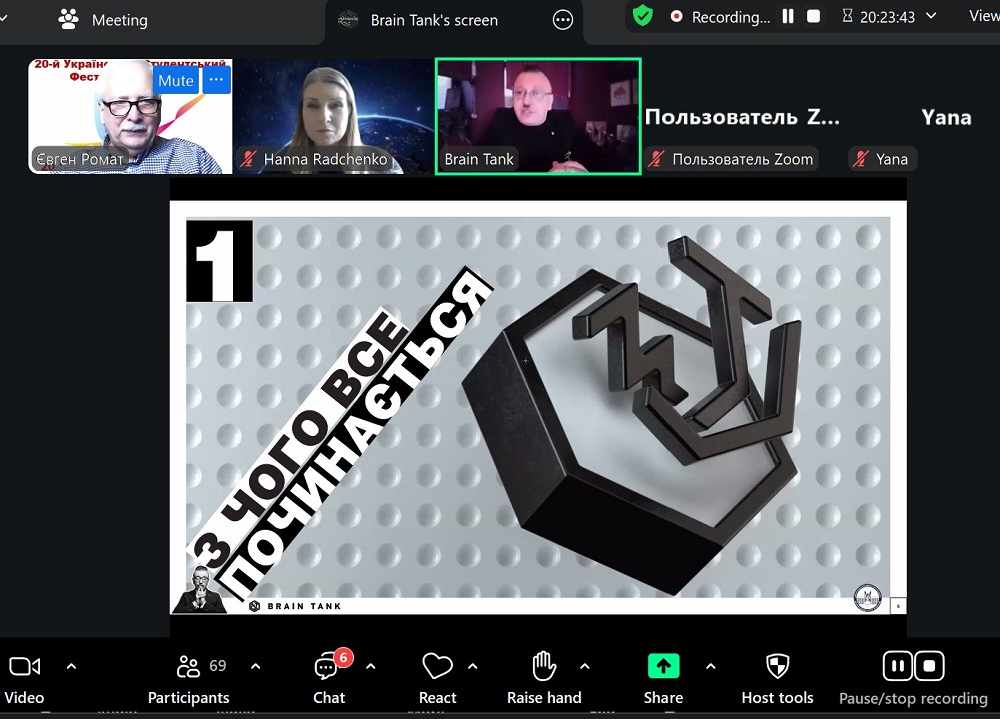Open more options for Brain Tank's screen
Viewport: 1000px width, 719px height.
point(563,20)
